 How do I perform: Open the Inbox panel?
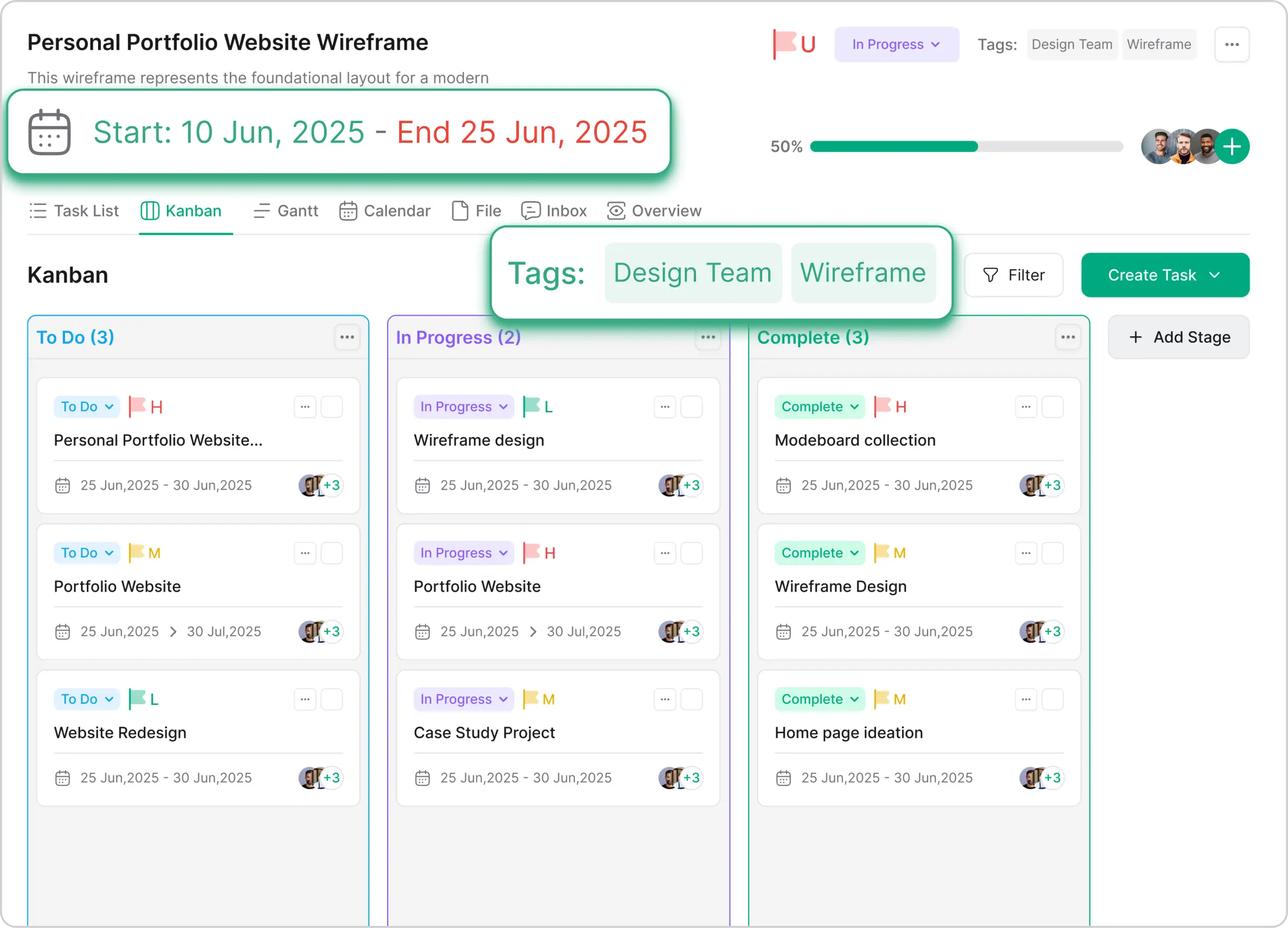pyautogui.click(x=553, y=211)
